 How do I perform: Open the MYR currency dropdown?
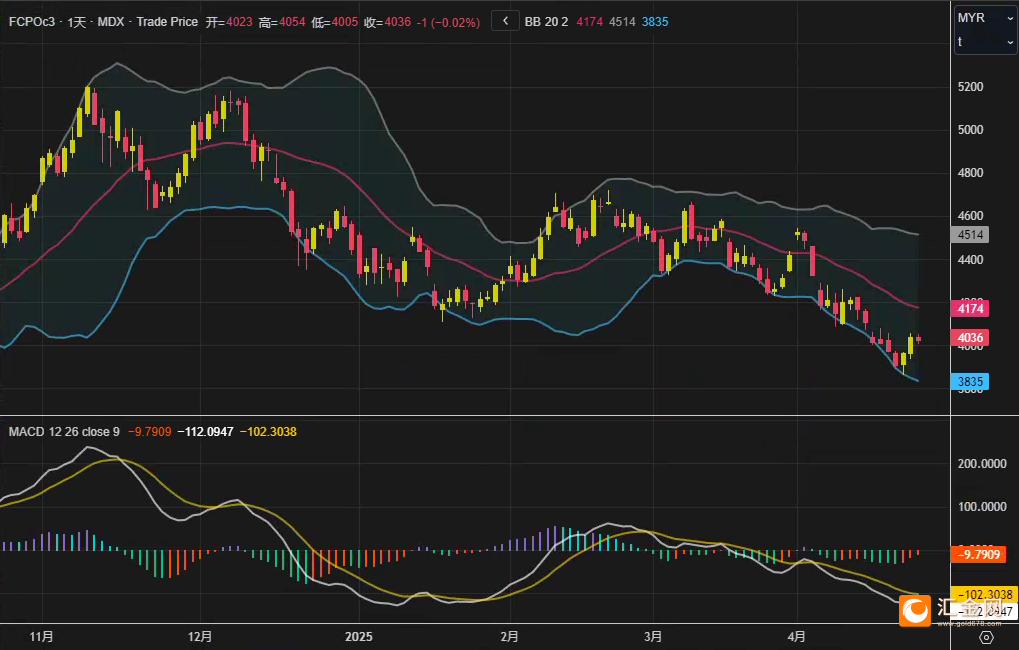(983, 18)
